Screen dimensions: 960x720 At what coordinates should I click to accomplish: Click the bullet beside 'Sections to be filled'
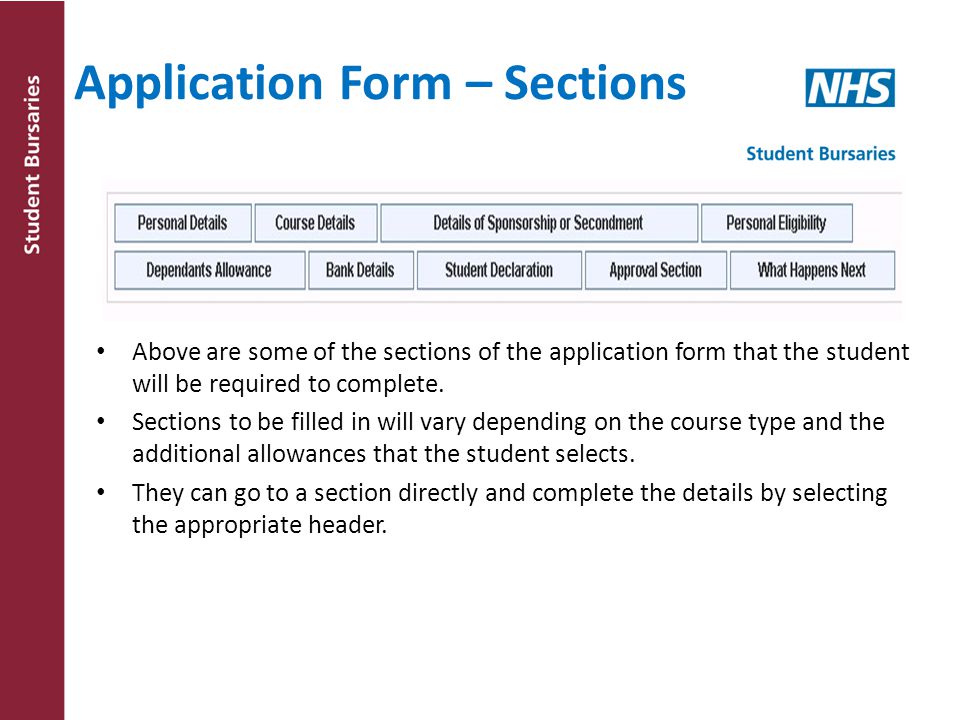(x=101, y=422)
